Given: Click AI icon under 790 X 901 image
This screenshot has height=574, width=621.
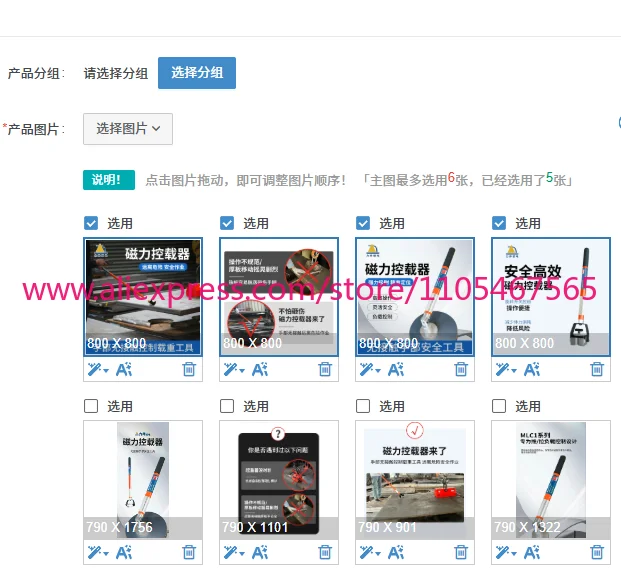Looking at the screenshot, I should point(396,552).
